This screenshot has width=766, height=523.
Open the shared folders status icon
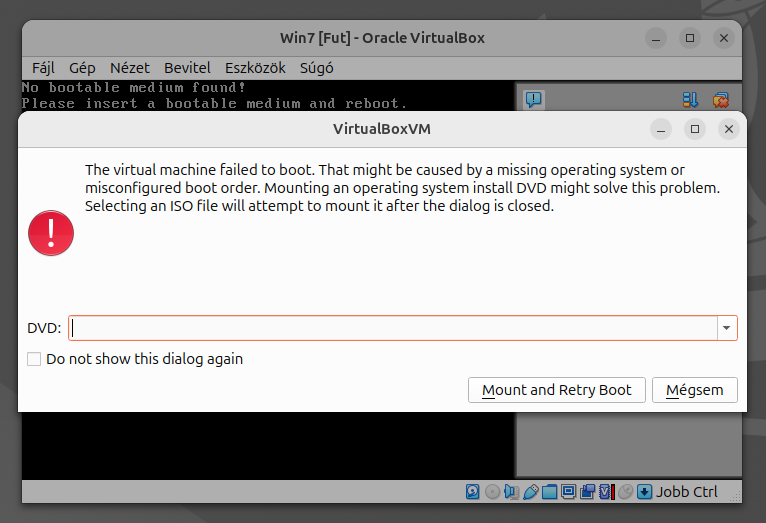(x=549, y=492)
